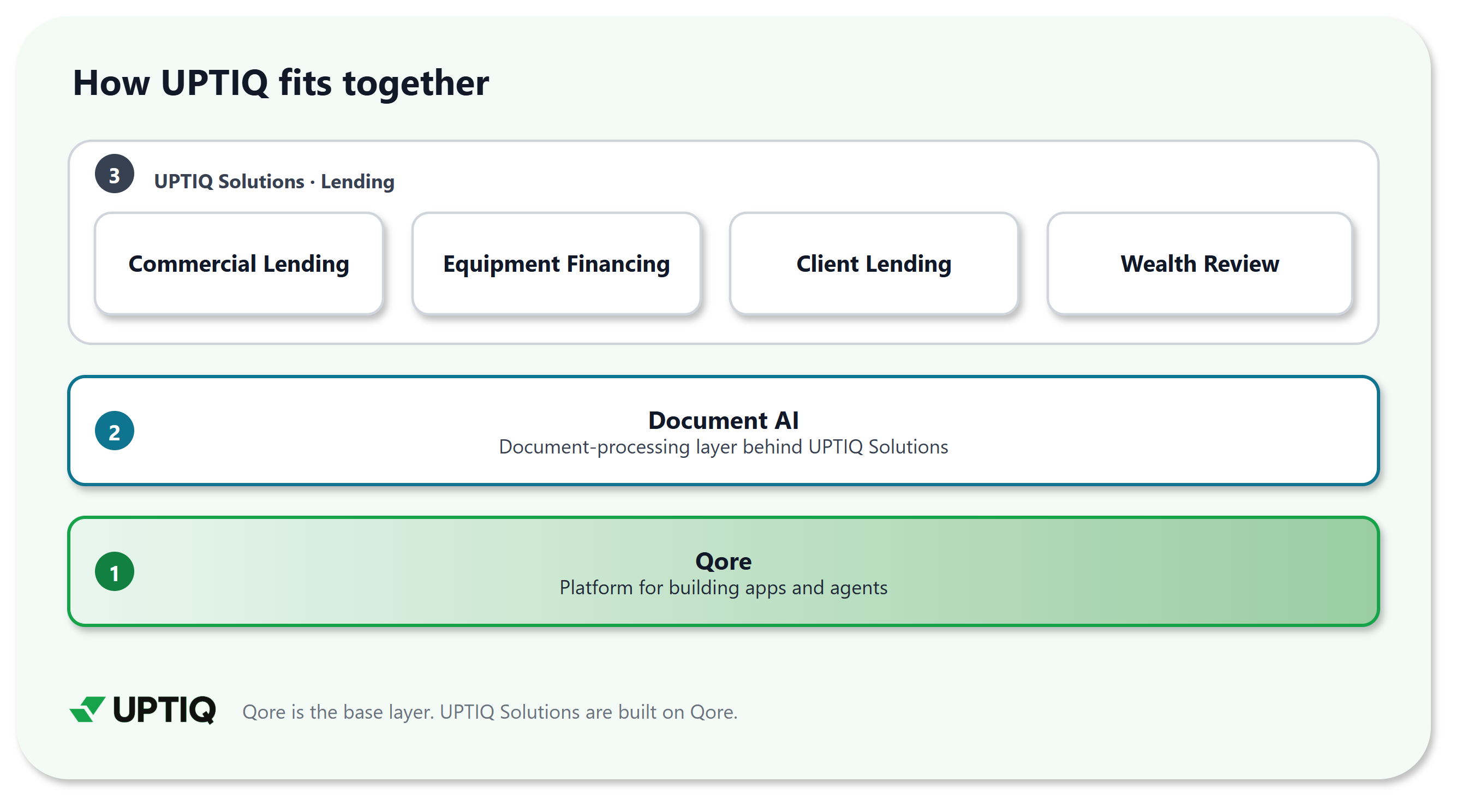Click the 'Qore is the base layer' caption
The height and width of the screenshot is (812, 1462).
click(x=490, y=712)
